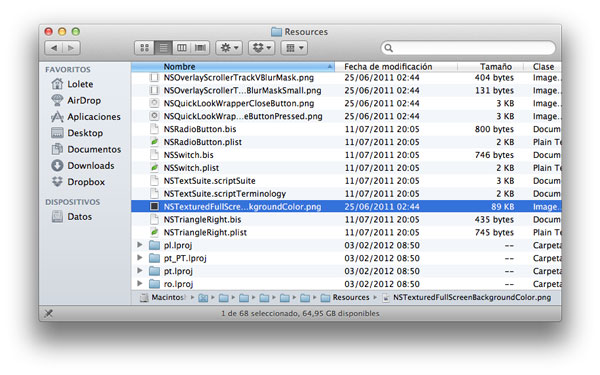Select NSTriangleRight.plist file
The image size is (600, 375).
point(205,233)
